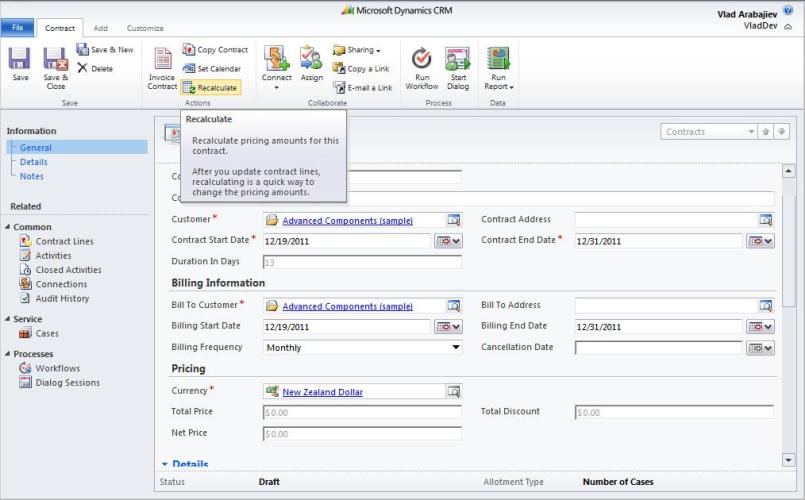Screen dimensions: 805x500
Task: Open the help icon near the user name
Action: click(788, 10)
